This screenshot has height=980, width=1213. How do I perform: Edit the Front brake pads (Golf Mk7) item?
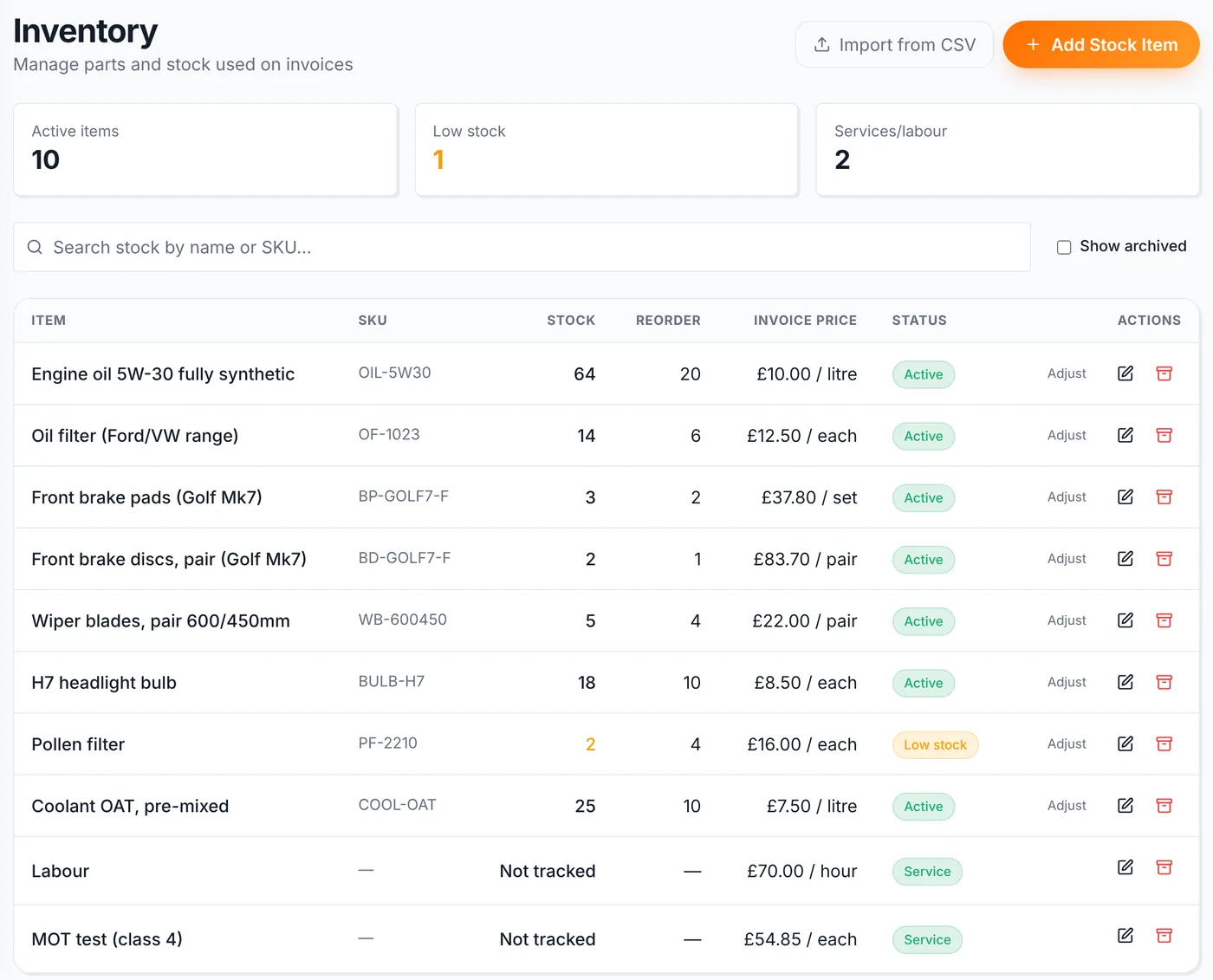[1125, 496]
